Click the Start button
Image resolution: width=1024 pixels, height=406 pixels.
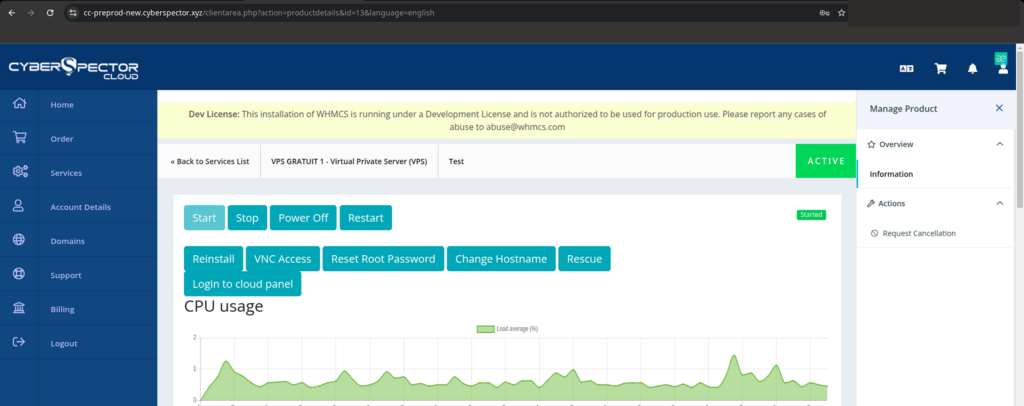pyautogui.click(x=204, y=218)
